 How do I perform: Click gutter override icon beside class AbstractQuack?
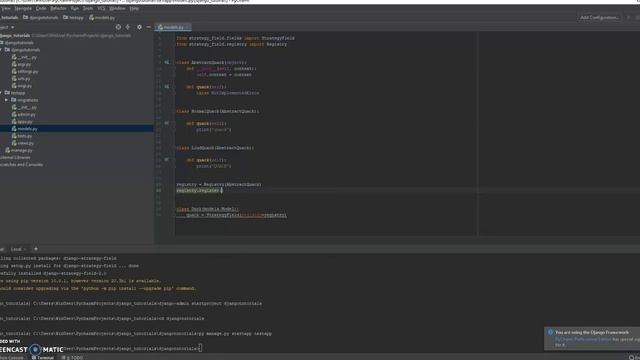pyautogui.click(x=167, y=62)
